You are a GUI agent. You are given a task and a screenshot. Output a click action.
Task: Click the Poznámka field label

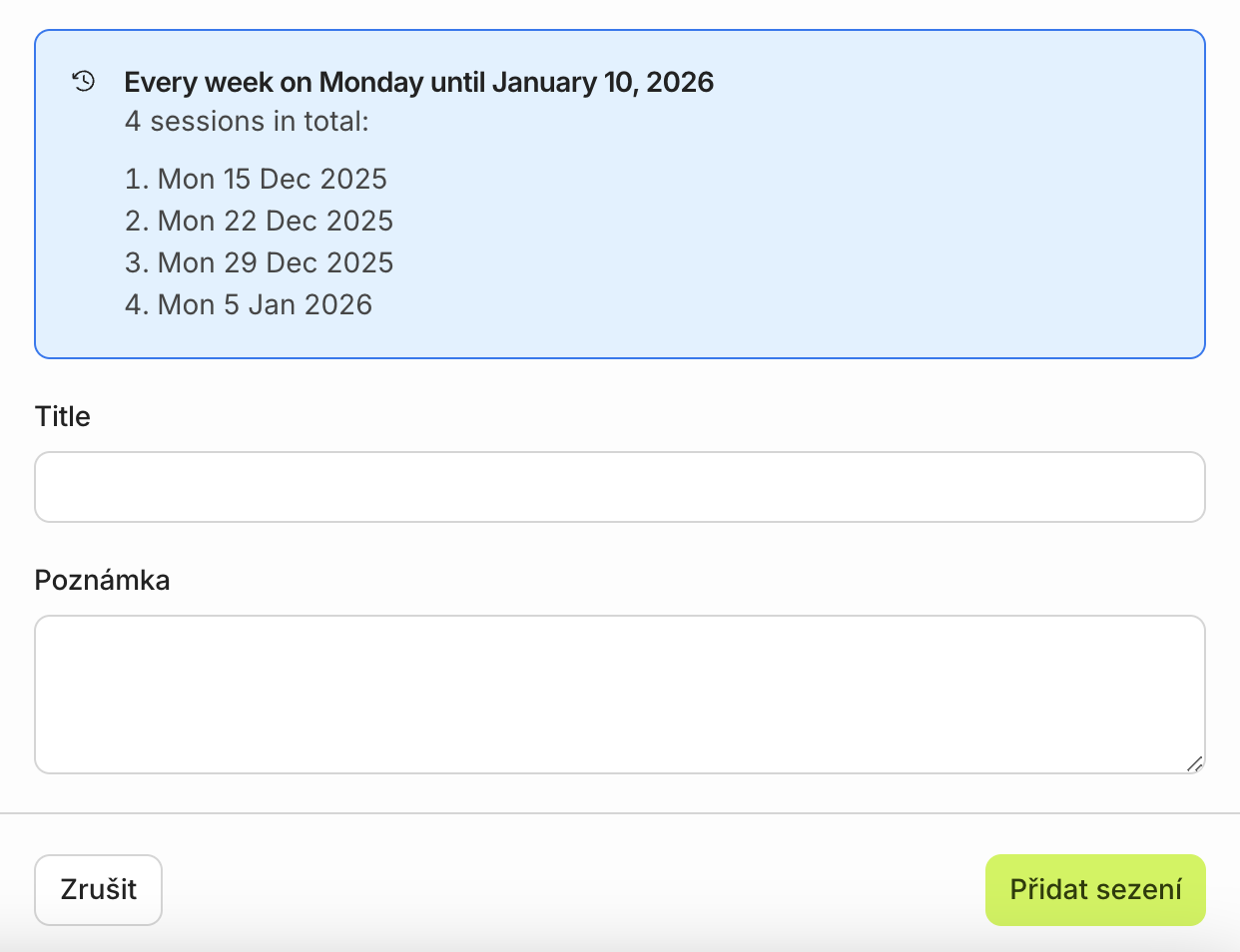102,581
